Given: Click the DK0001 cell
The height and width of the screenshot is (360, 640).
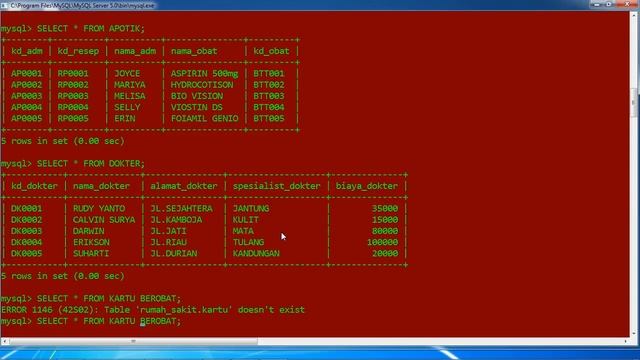Looking at the screenshot, I should point(27,209).
